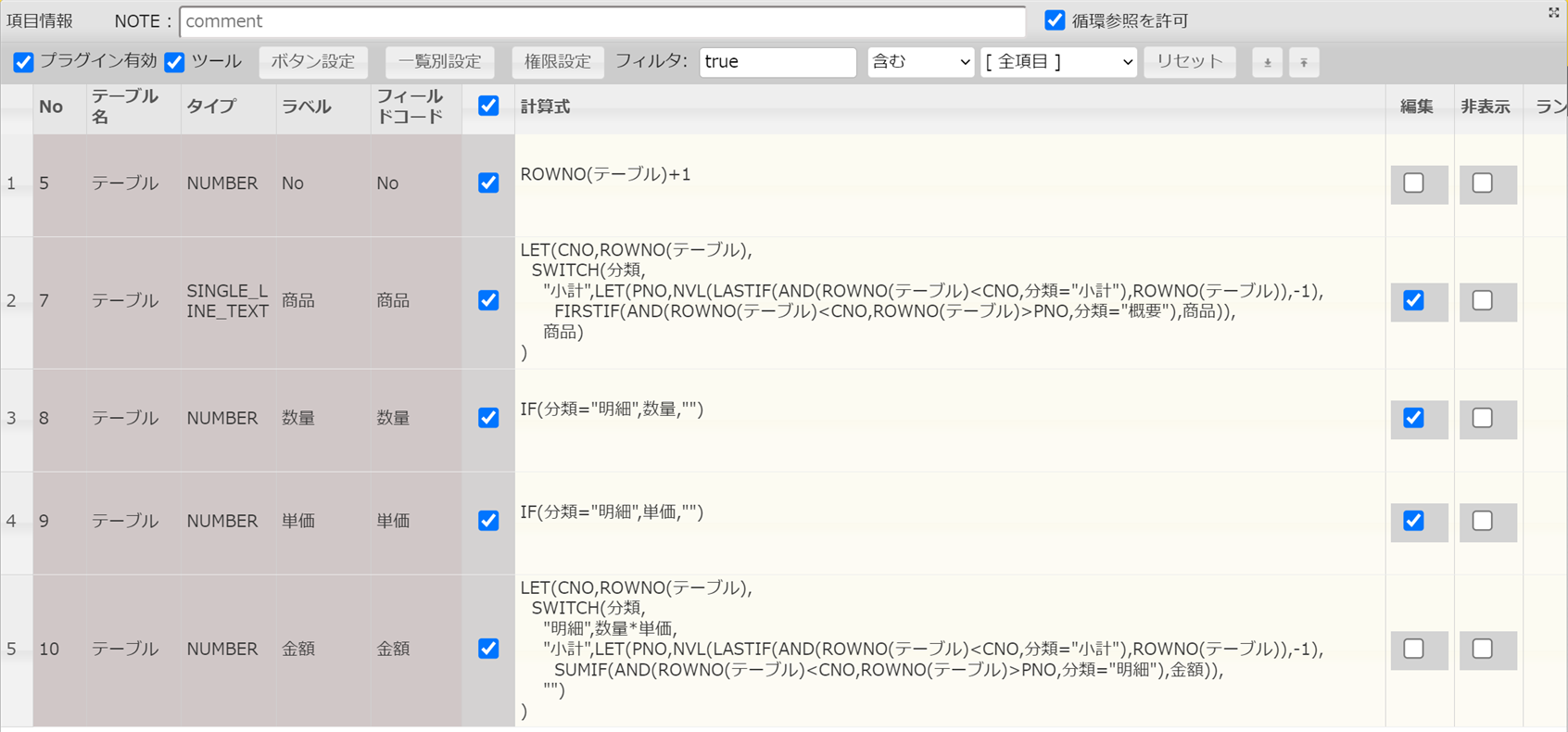The height and width of the screenshot is (732, 1568).
Task: Check the 非表示 checkbox for the 数量 row
Action: tap(1483, 418)
